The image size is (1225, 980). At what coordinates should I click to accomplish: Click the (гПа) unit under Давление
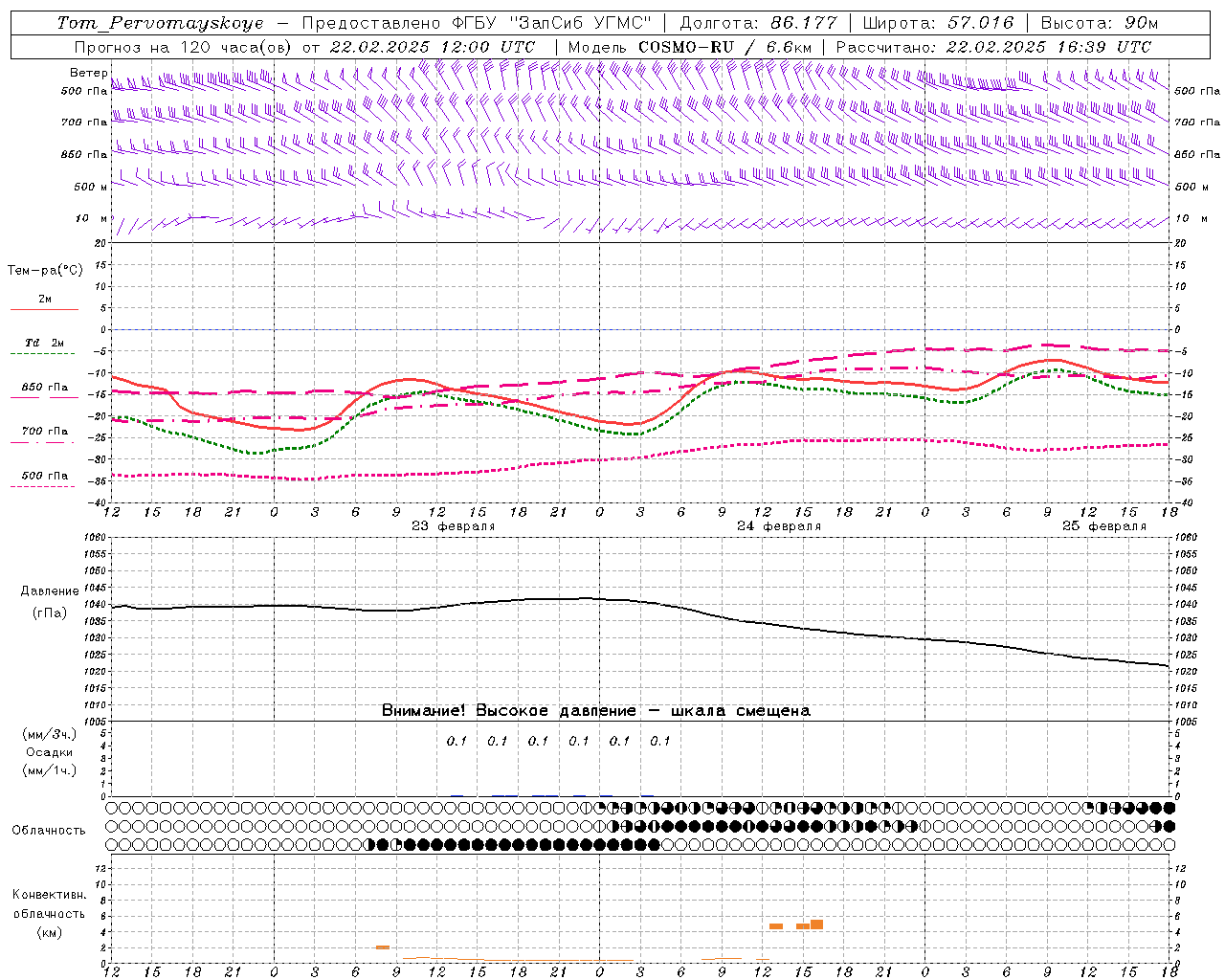tap(50, 612)
